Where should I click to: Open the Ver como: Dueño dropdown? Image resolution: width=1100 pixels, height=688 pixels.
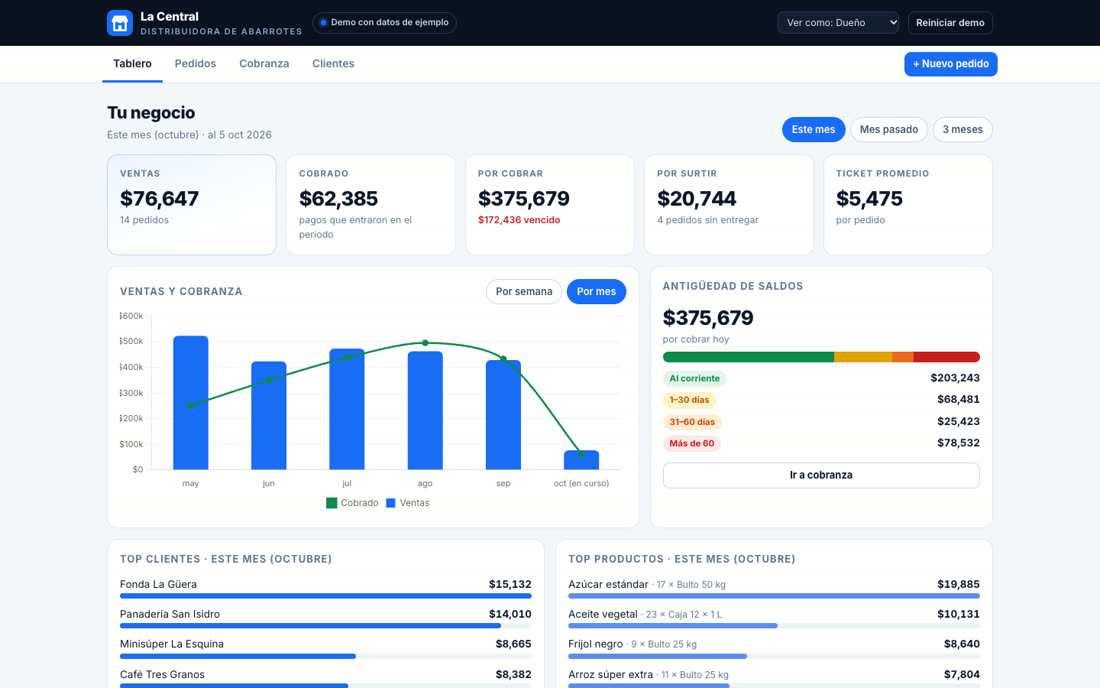pos(838,22)
